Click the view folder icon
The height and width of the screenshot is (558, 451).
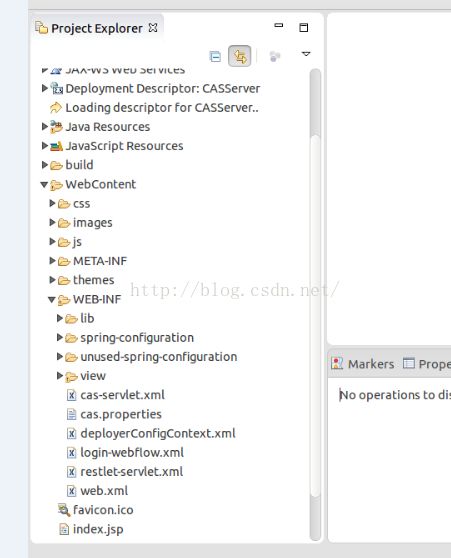point(71,377)
